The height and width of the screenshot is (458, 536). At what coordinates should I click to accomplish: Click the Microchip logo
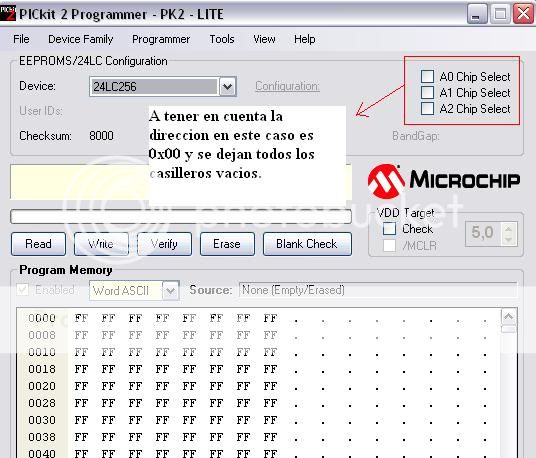(x=444, y=181)
